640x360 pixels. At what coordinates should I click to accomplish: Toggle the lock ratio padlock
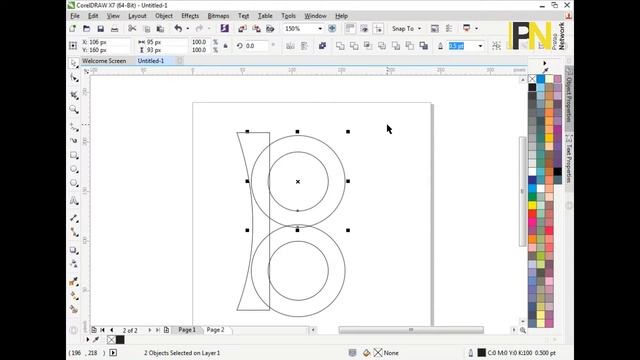225,46
